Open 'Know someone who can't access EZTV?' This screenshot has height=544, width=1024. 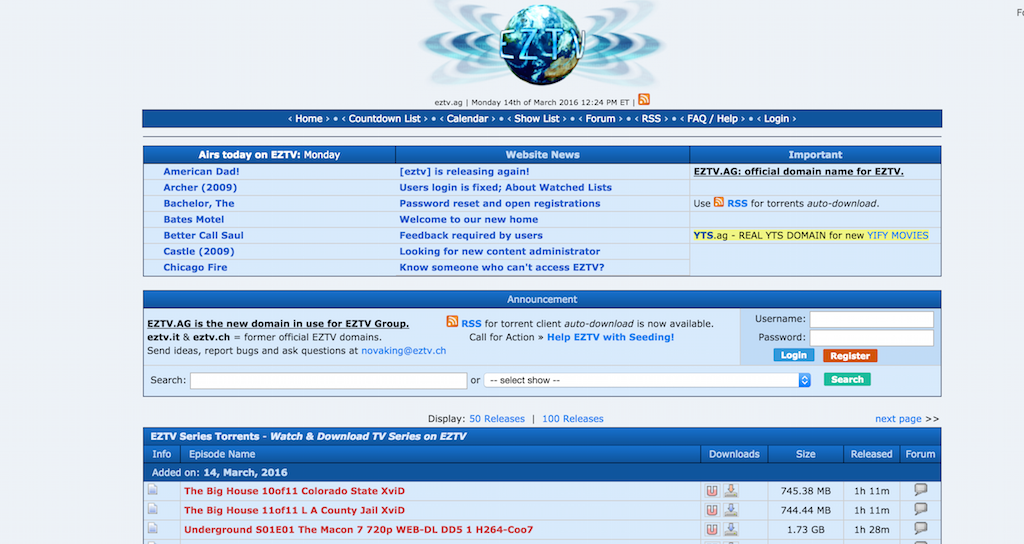click(x=502, y=267)
